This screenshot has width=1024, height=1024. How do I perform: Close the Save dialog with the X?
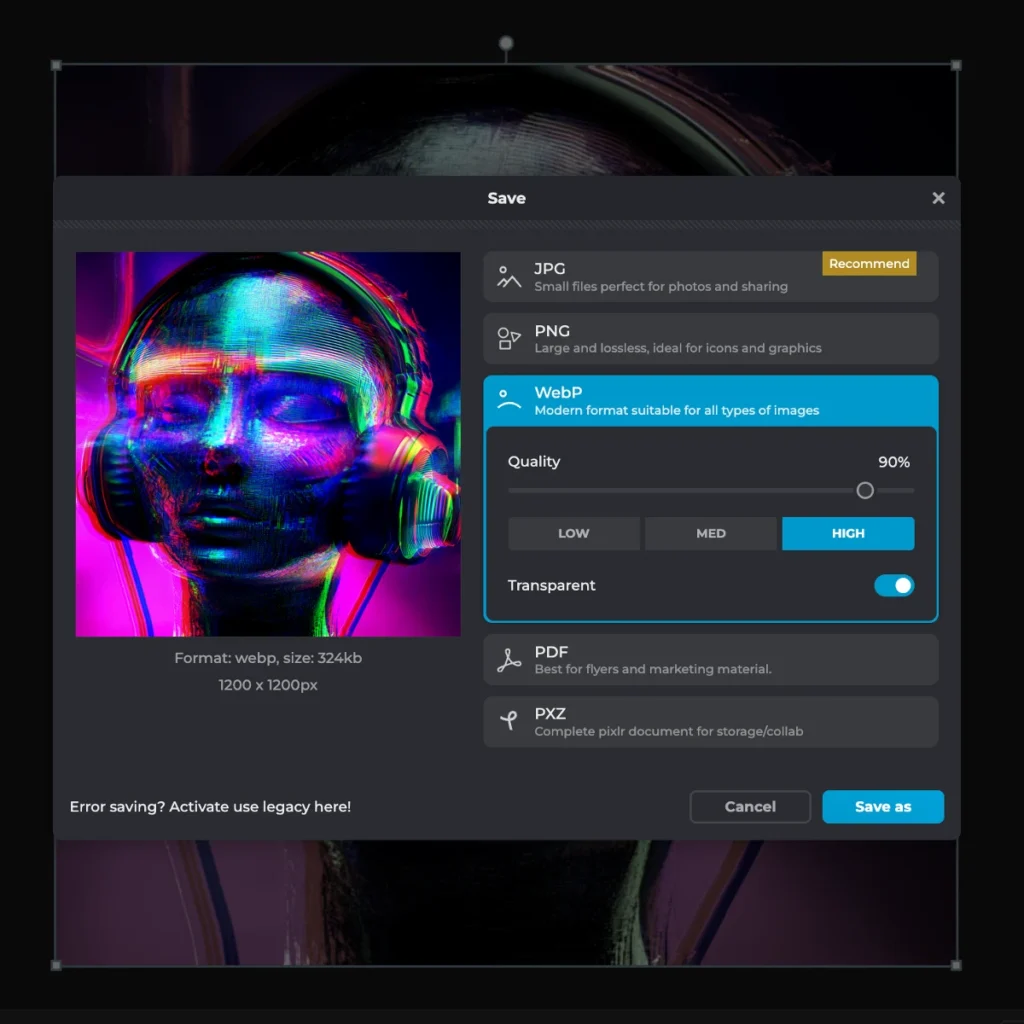tap(938, 198)
